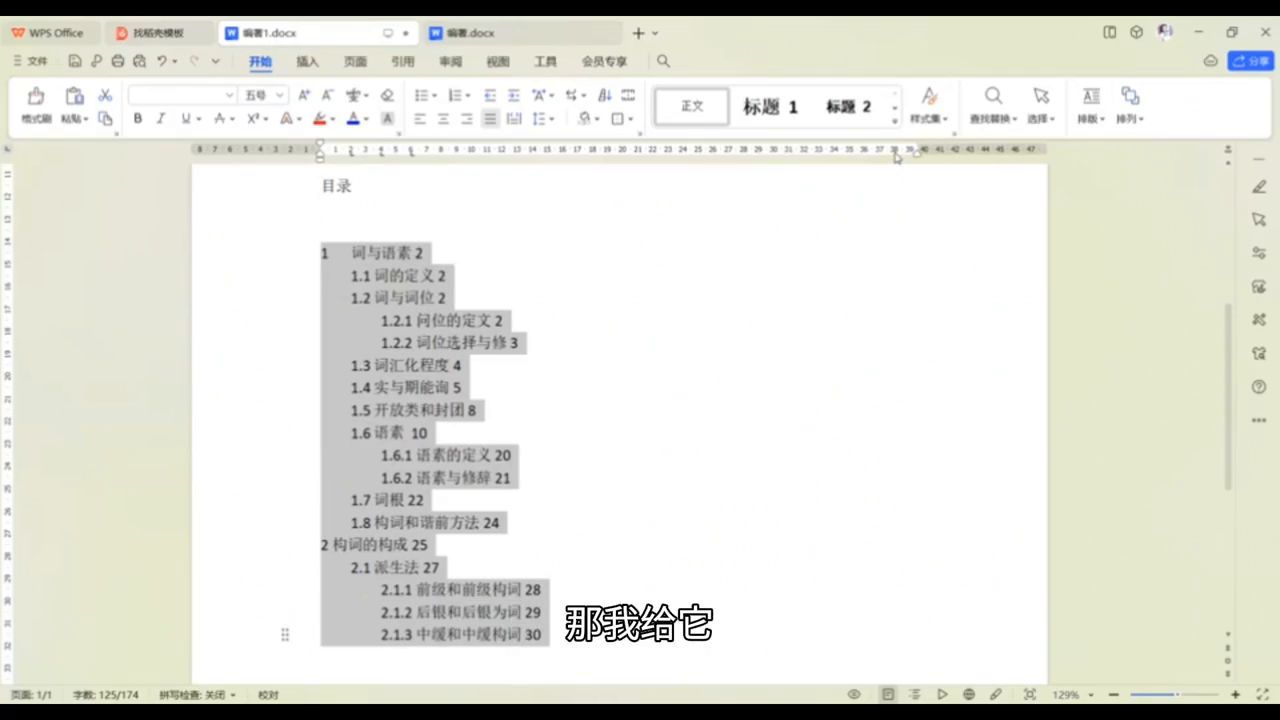
Task: Click the Distributed alignment icon
Action: (513, 118)
